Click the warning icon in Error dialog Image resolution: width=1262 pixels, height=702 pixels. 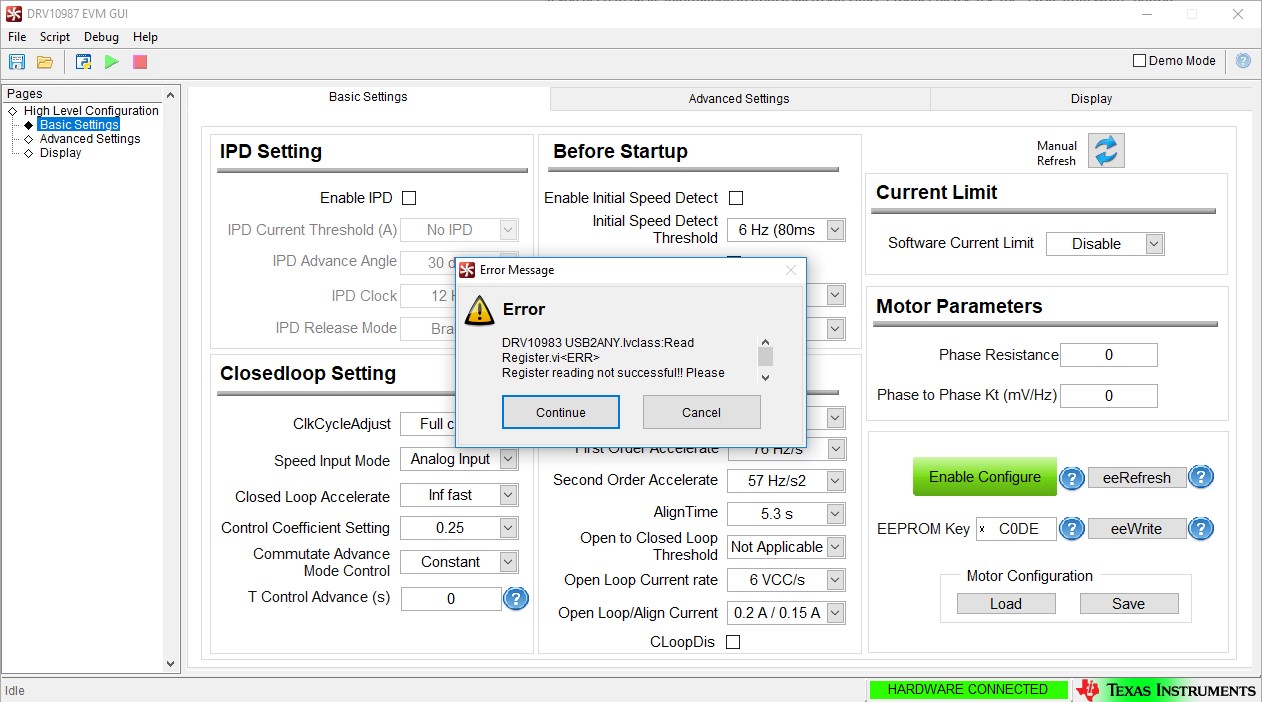[480, 309]
